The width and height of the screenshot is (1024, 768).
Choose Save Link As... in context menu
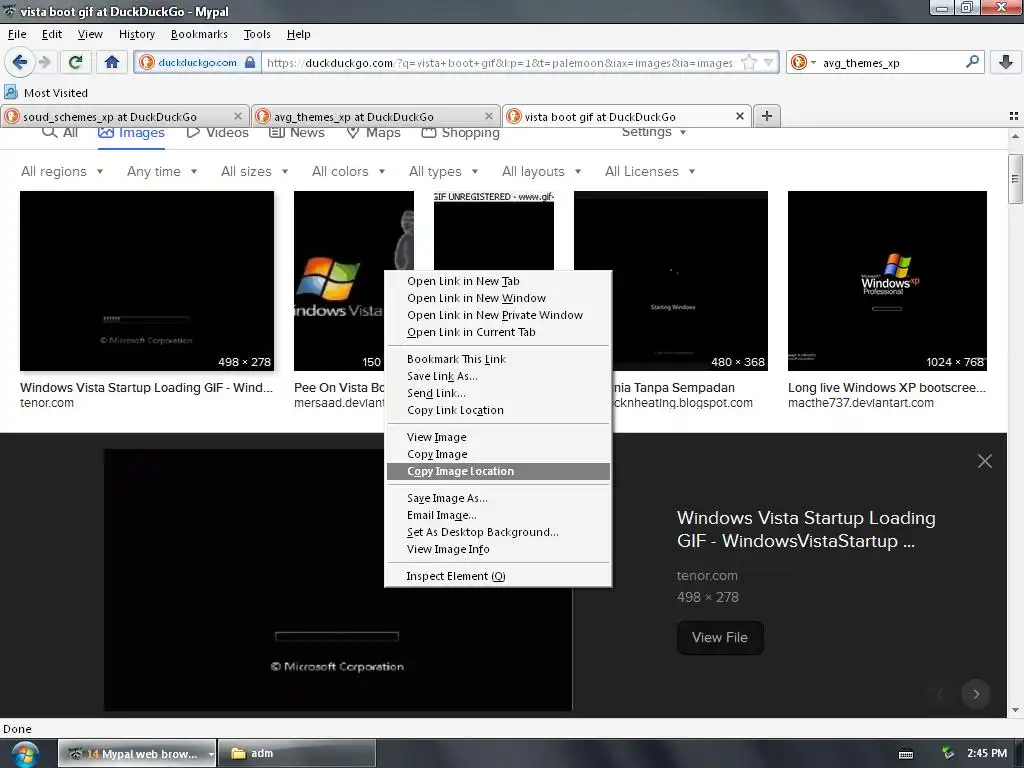498,376
